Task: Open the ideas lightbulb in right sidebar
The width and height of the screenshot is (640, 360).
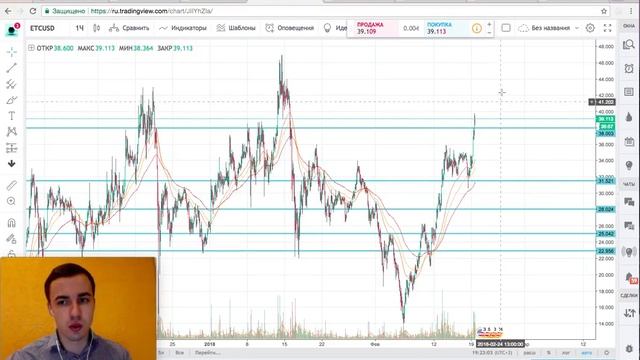Action: (x=629, y=165)
